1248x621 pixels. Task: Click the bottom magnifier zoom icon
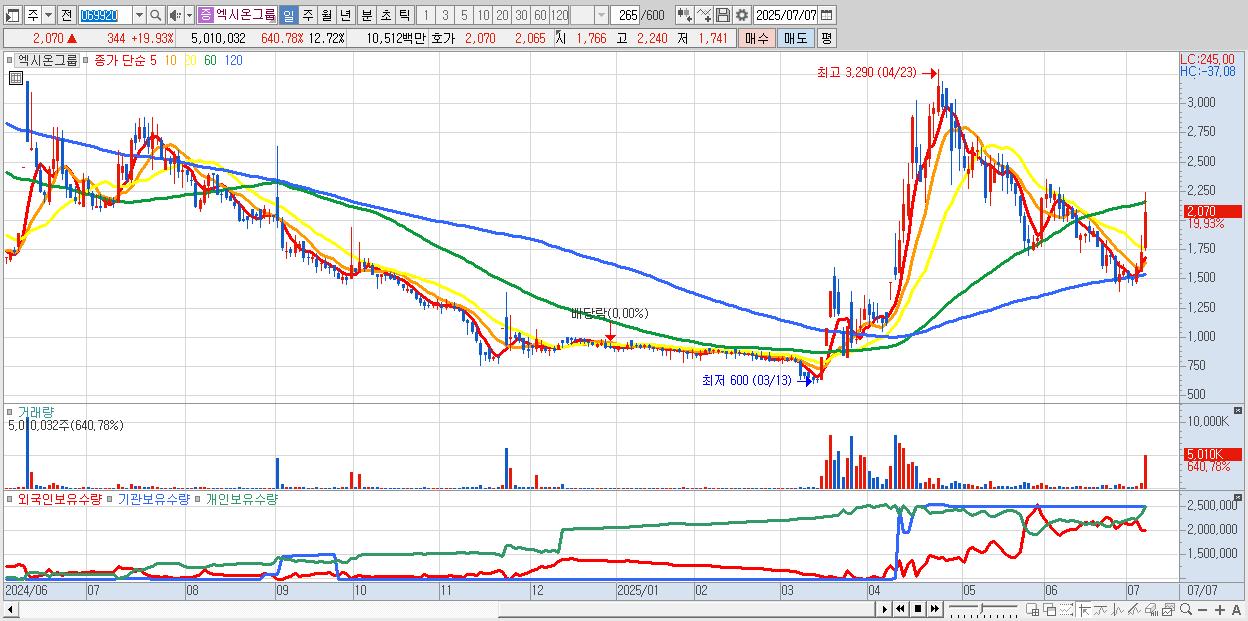point(1185,609)
